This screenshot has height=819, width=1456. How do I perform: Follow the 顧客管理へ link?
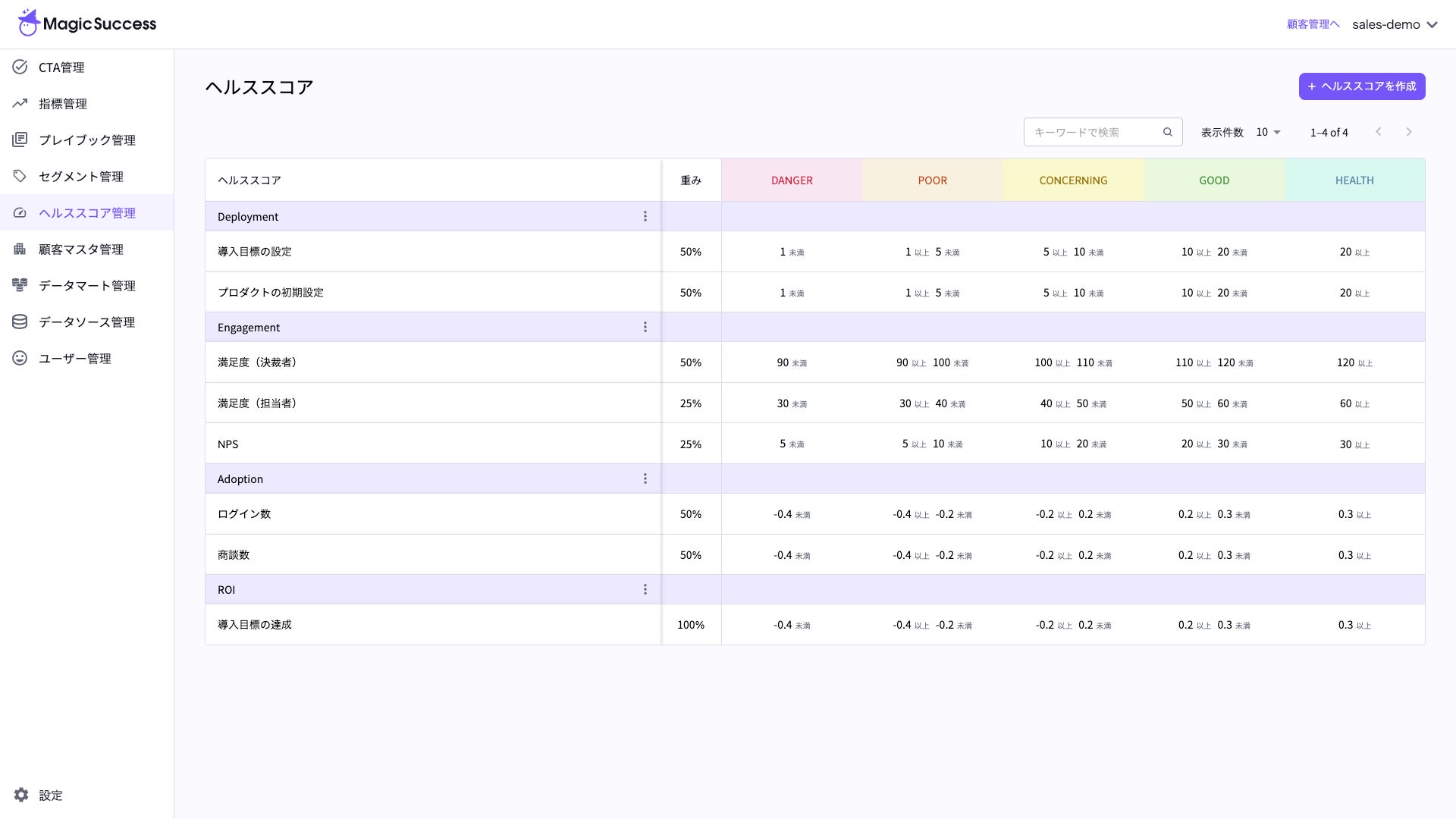1313,24
